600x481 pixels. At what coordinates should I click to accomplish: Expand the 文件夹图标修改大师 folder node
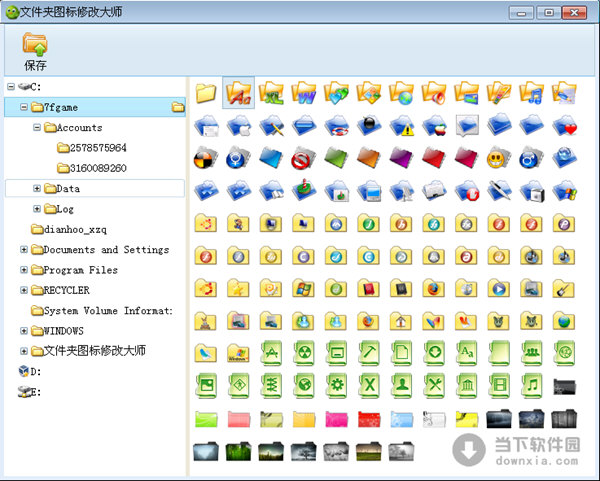point(24,351)
